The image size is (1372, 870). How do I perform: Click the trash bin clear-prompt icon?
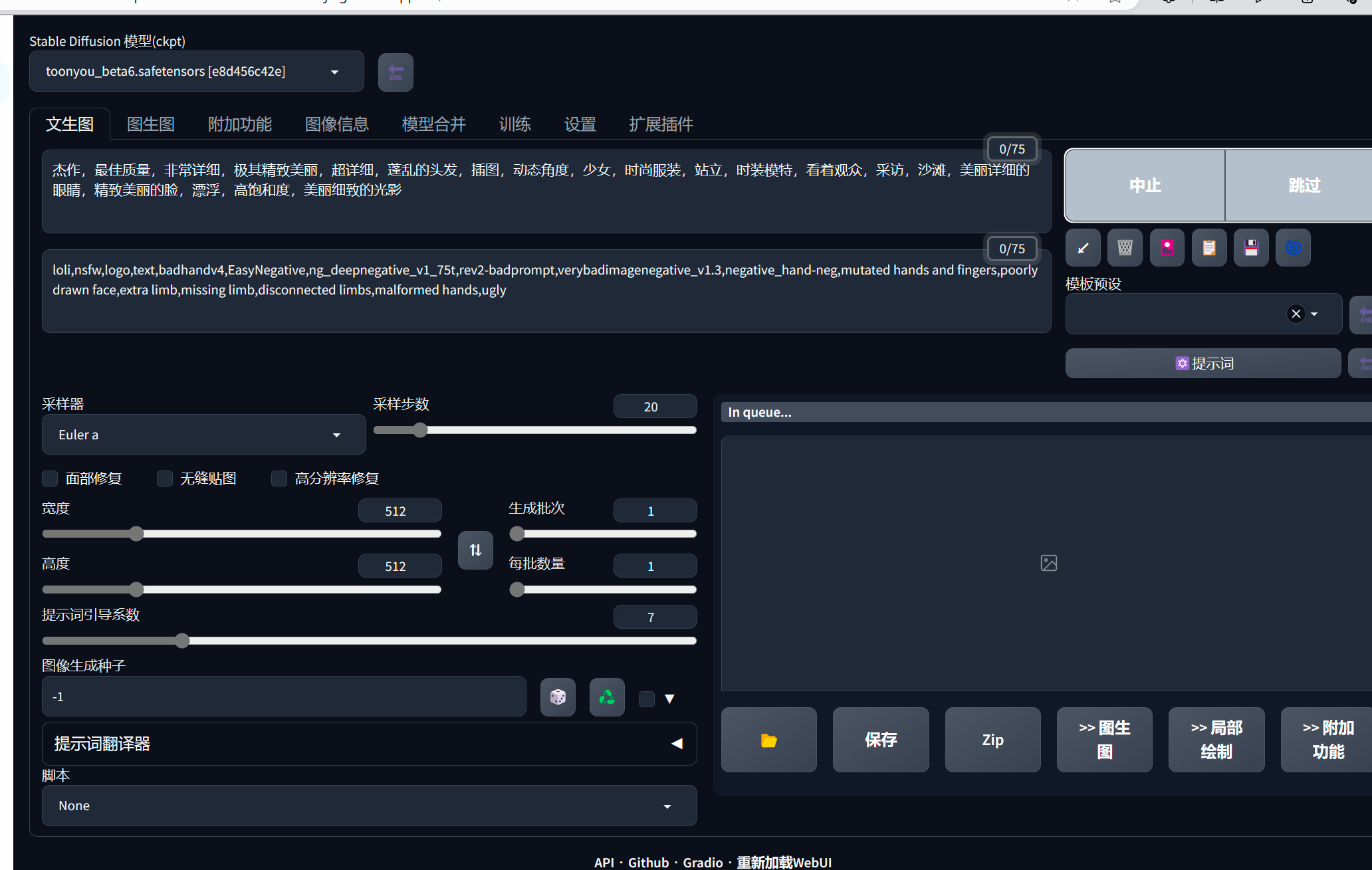(1125, 248)
